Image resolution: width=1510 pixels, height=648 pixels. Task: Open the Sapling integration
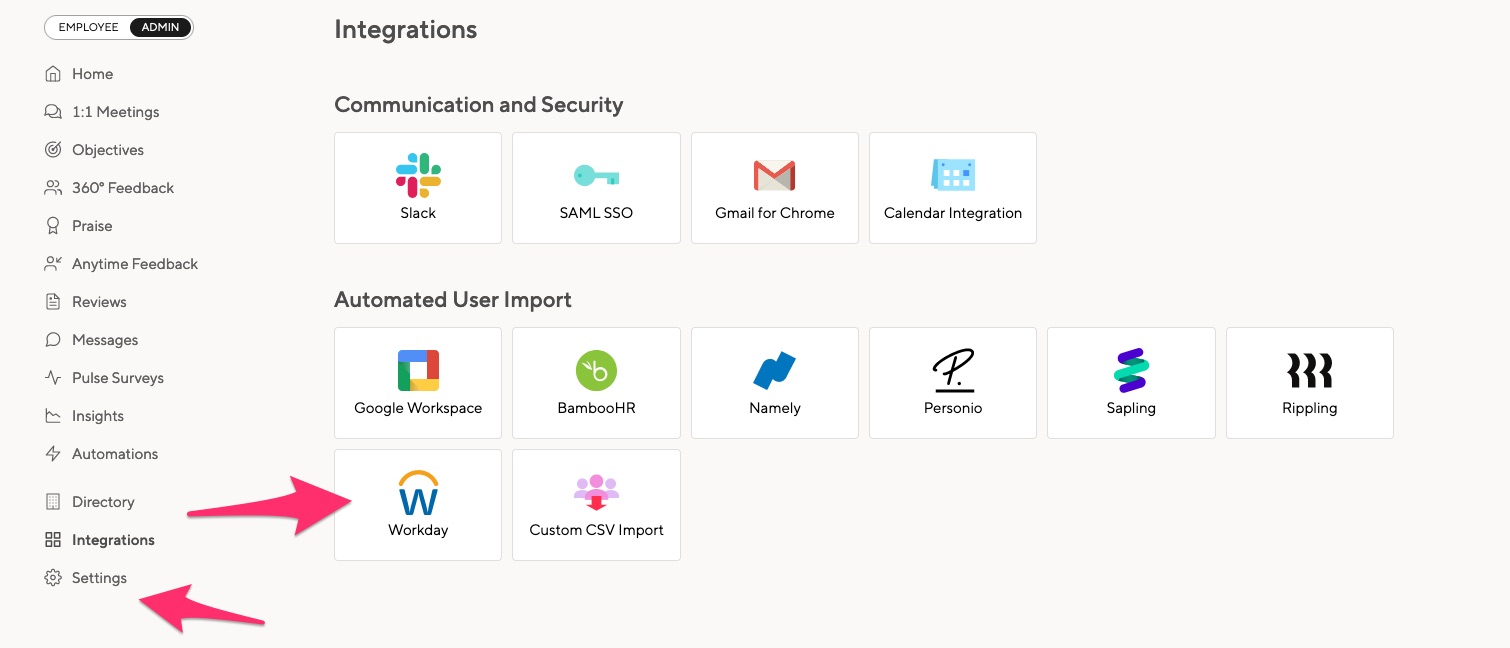1130,382
